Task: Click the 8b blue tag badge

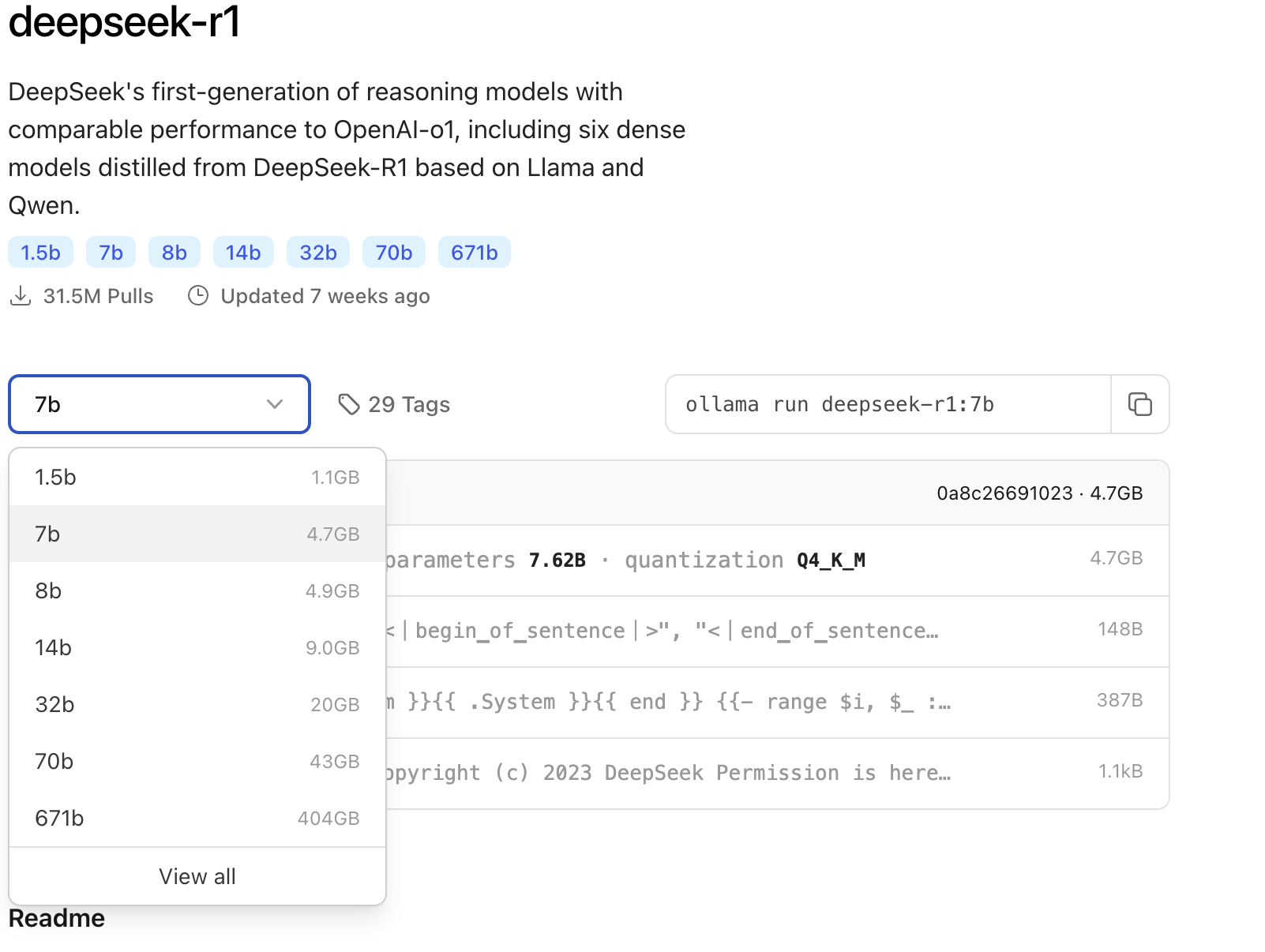Action: click(x=175, y=253)
